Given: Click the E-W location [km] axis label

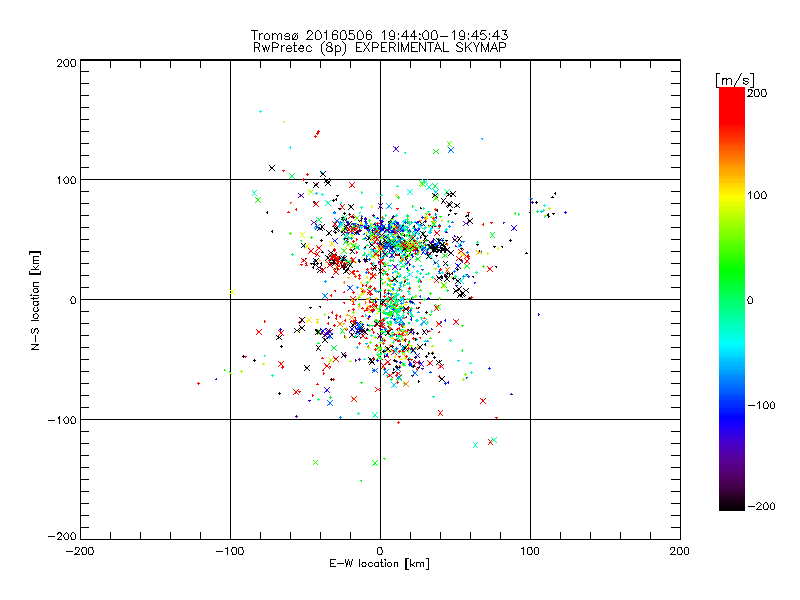Looking at the screenshot, I should pyautogui.click(x=379, y=564).
